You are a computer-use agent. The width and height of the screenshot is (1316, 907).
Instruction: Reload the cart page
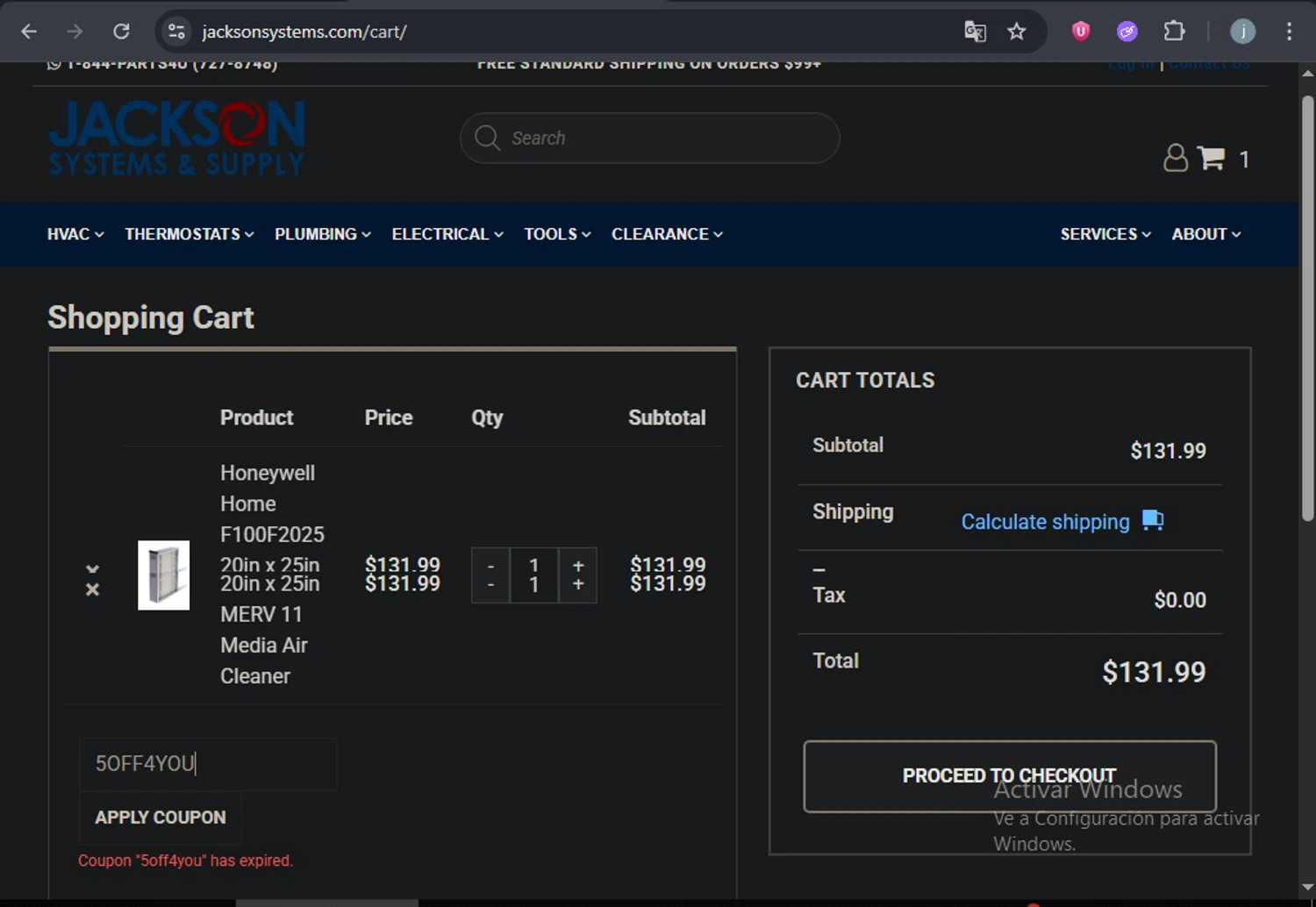pyautogui.click(x=121, y=32)
